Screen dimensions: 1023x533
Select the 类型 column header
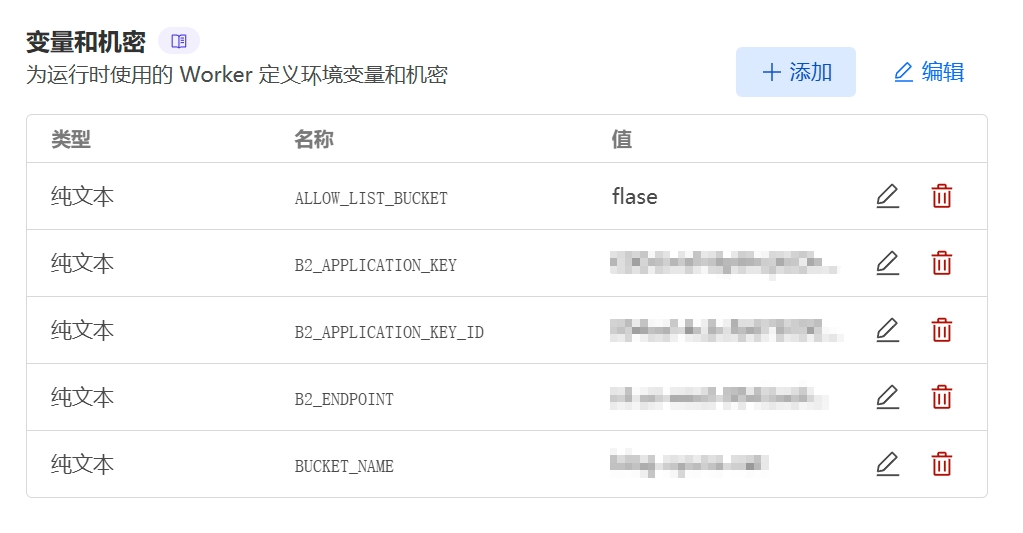coord(71,139)
